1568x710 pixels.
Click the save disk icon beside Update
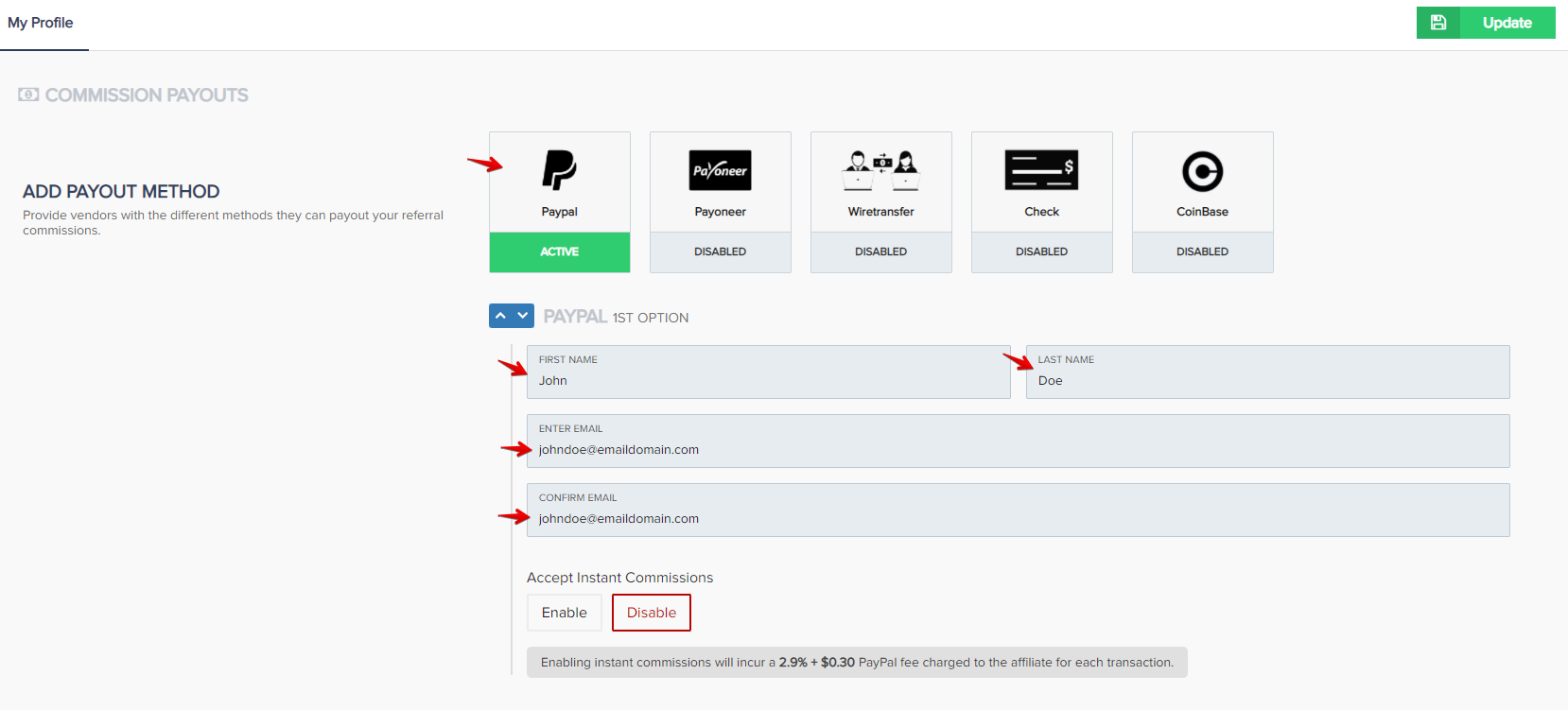click(x=1438, y=23)
